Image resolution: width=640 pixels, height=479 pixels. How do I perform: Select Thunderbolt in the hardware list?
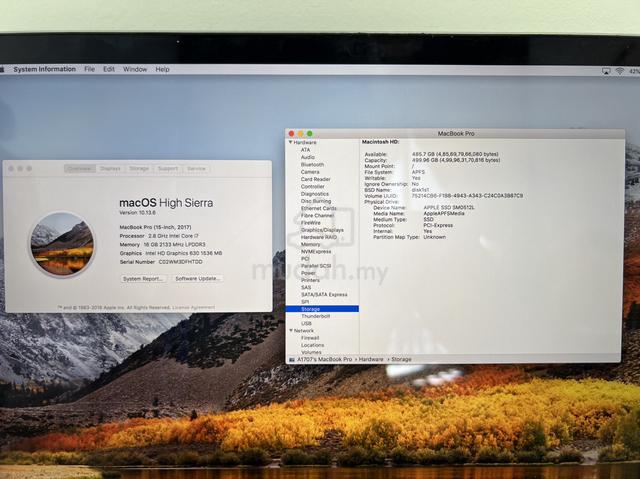[x=316, y=316]
